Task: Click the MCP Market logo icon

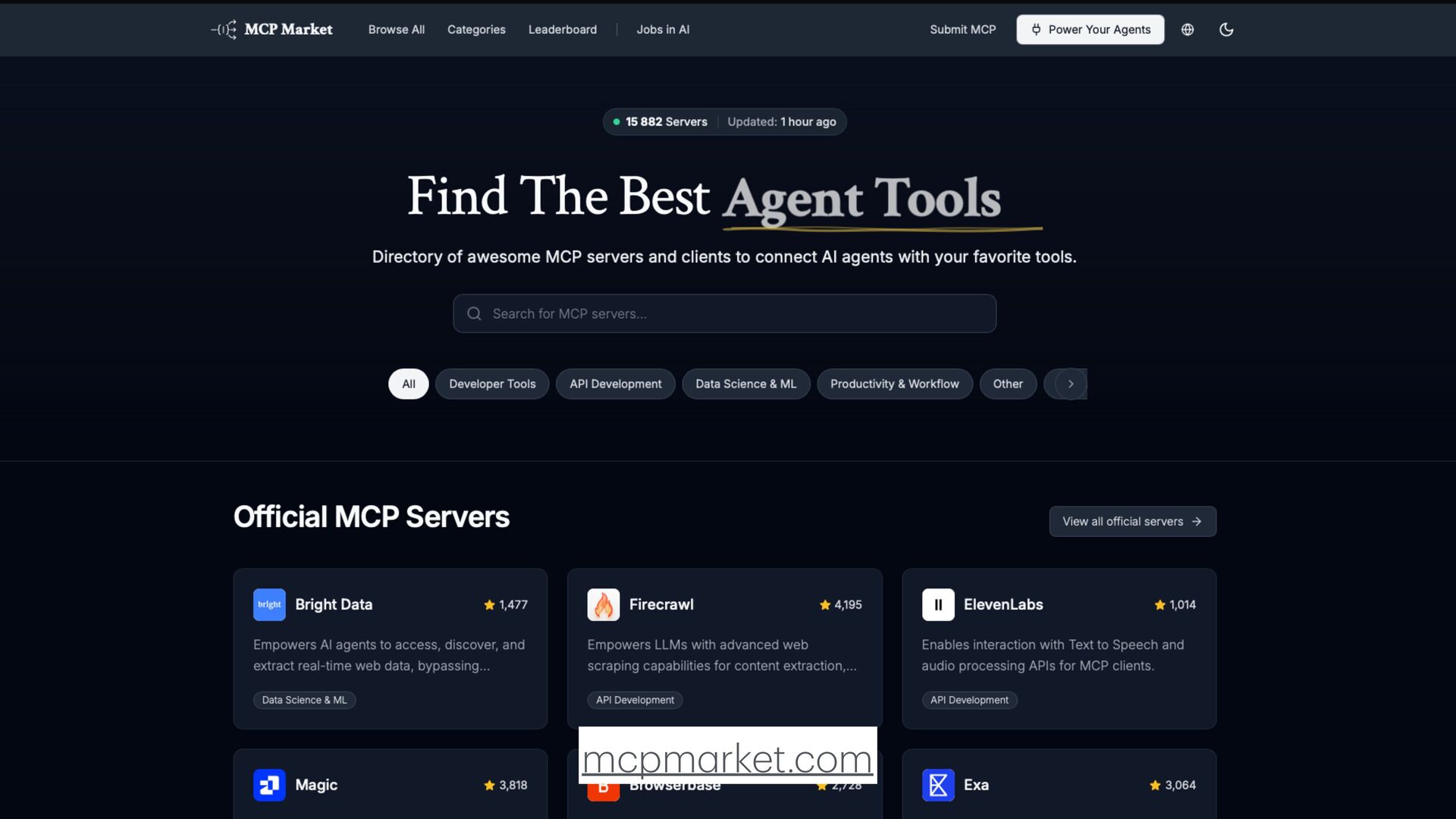Action: pyautogui.click(x=224, y=30)
